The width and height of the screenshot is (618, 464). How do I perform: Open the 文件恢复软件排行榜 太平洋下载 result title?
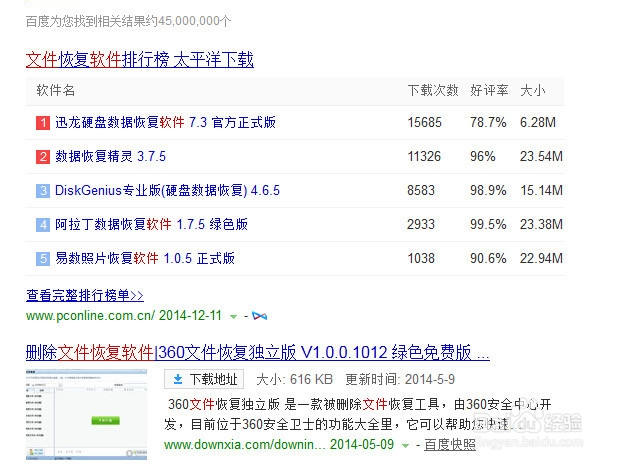(140, 60)
